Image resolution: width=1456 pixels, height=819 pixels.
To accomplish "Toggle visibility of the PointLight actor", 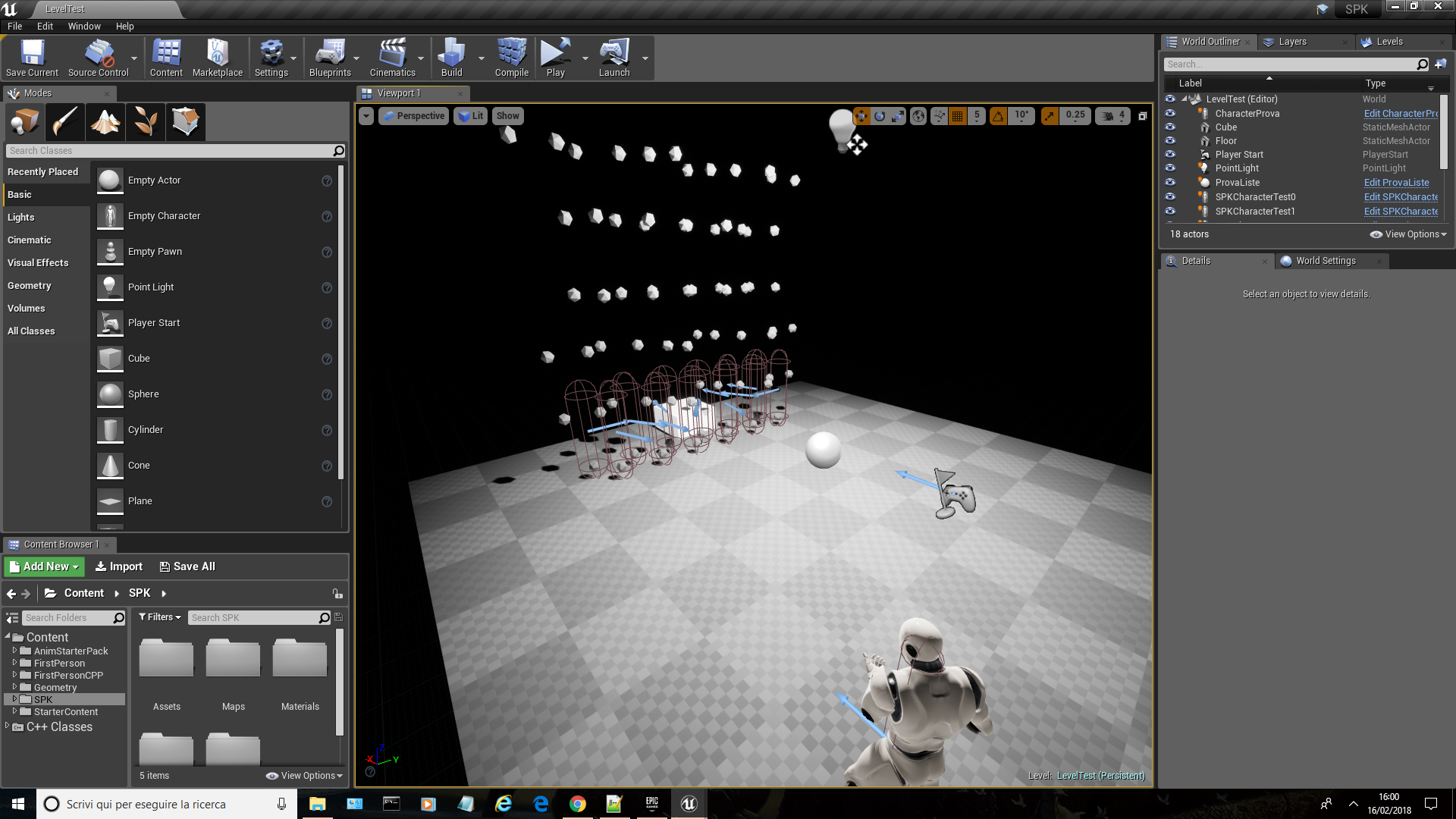I will (1170, 168).
